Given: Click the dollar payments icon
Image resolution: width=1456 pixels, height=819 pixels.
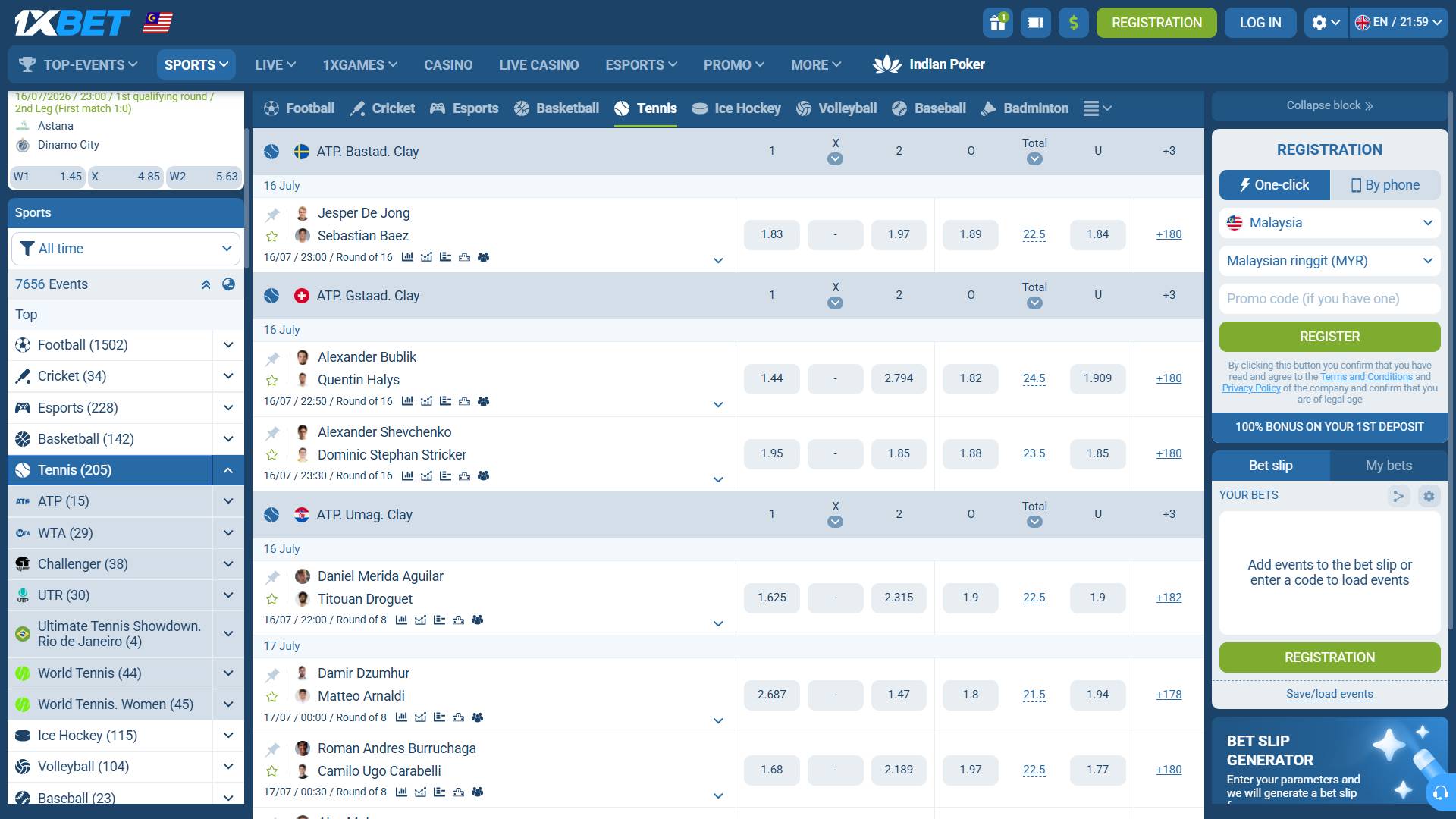Looking at the screenshot, I should [x=1074, y=23].
